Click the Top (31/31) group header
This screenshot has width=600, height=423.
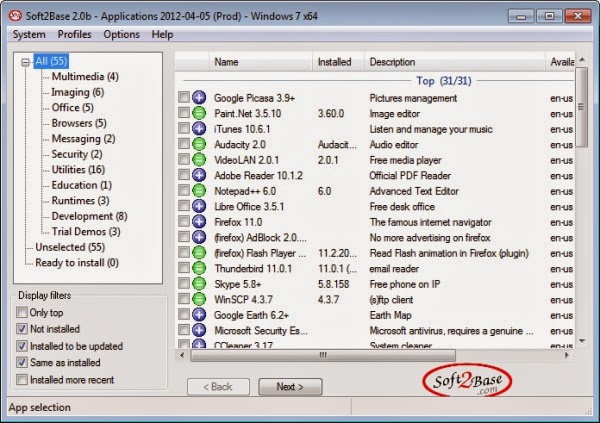[x=443, y=81]
